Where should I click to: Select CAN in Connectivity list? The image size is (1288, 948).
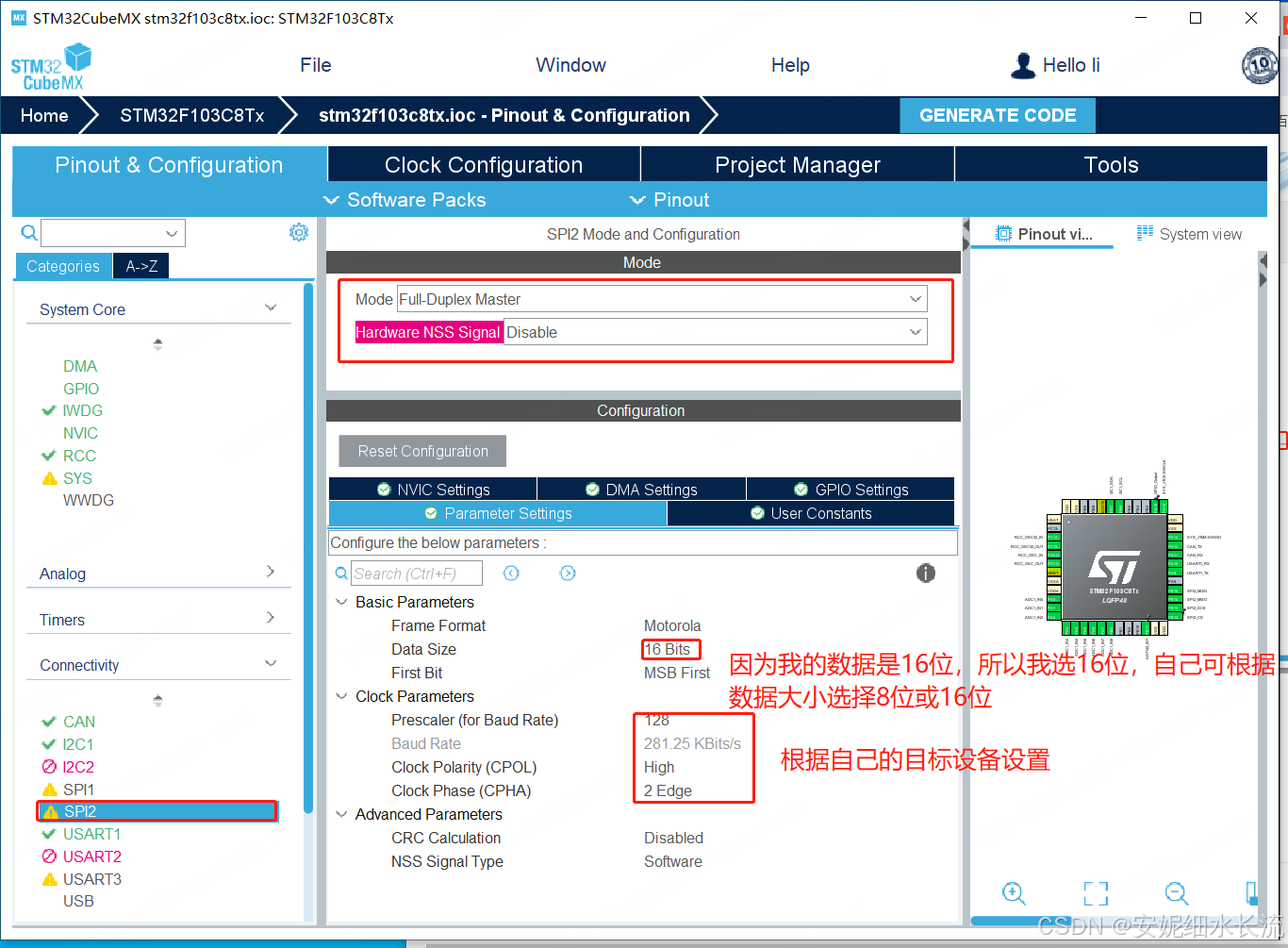pyautogui.click(x=79, y=722)
